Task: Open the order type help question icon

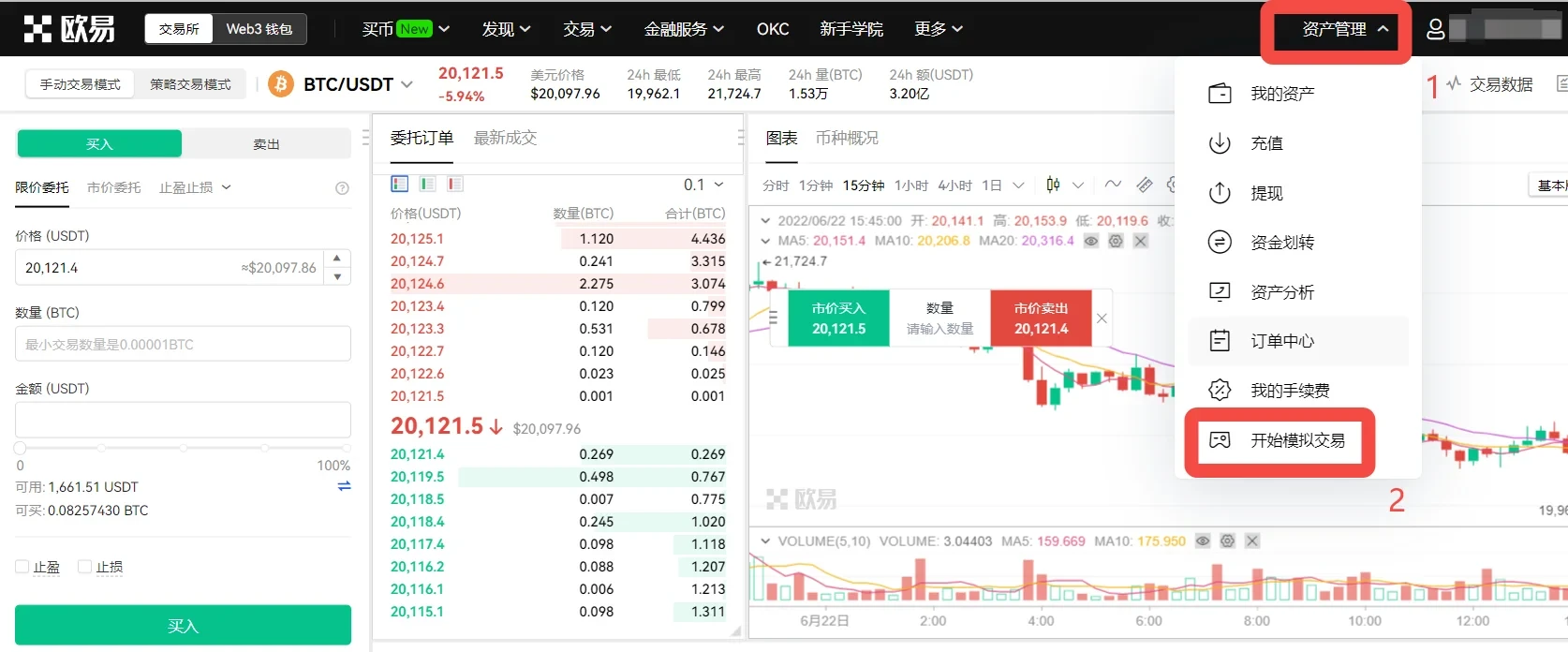Action: tap(342, 188)
